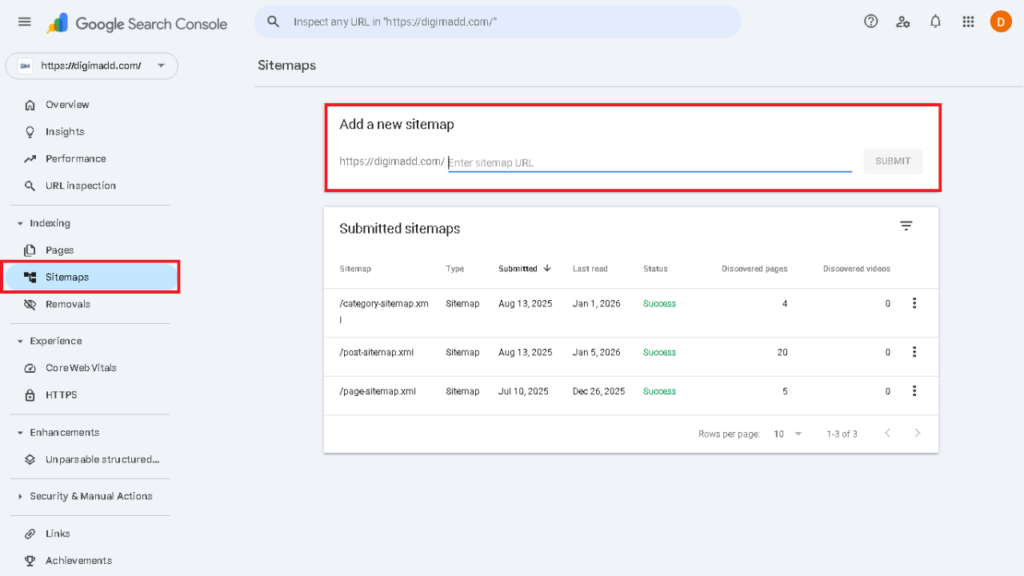The width and height of the screenshot is (1024, 576).
Task: Open the hamburger main menu
Action: 25,22
